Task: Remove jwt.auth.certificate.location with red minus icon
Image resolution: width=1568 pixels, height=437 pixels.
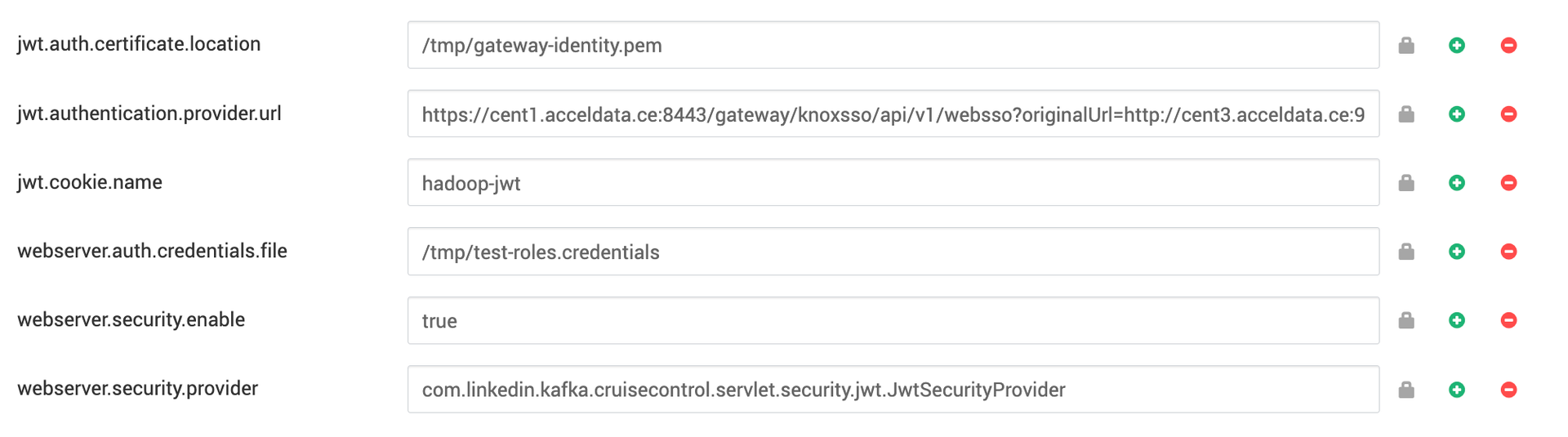Action: click(1509, 45)
